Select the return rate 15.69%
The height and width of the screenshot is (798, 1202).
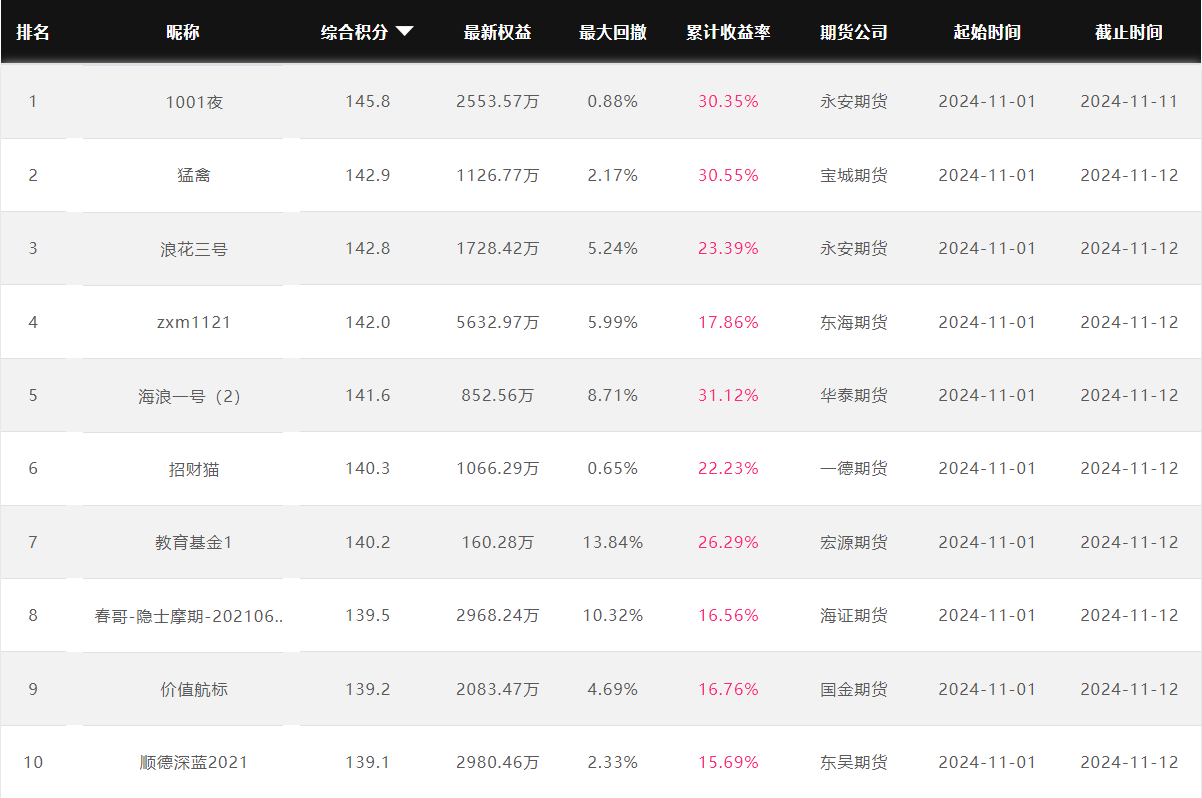pyautogui.click(x=728, y=762)
